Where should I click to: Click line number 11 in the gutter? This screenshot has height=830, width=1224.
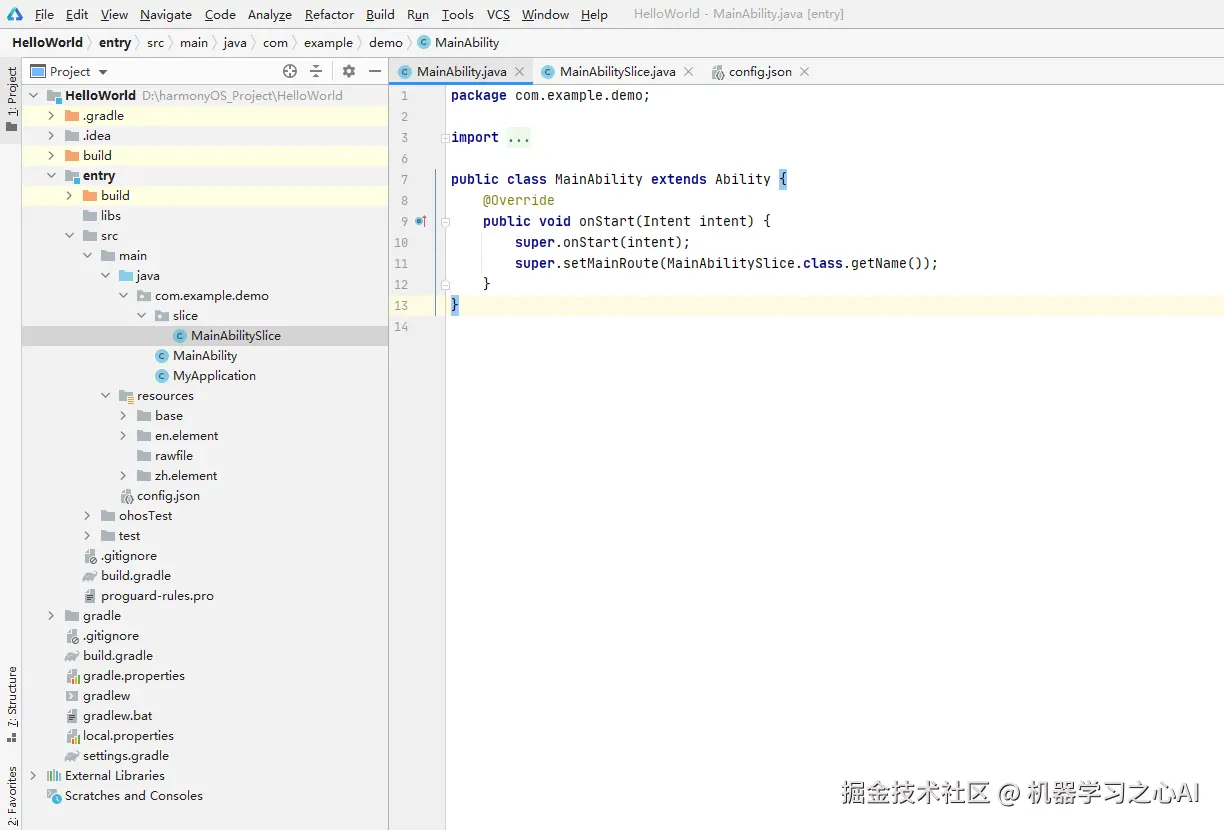point(401,263)
